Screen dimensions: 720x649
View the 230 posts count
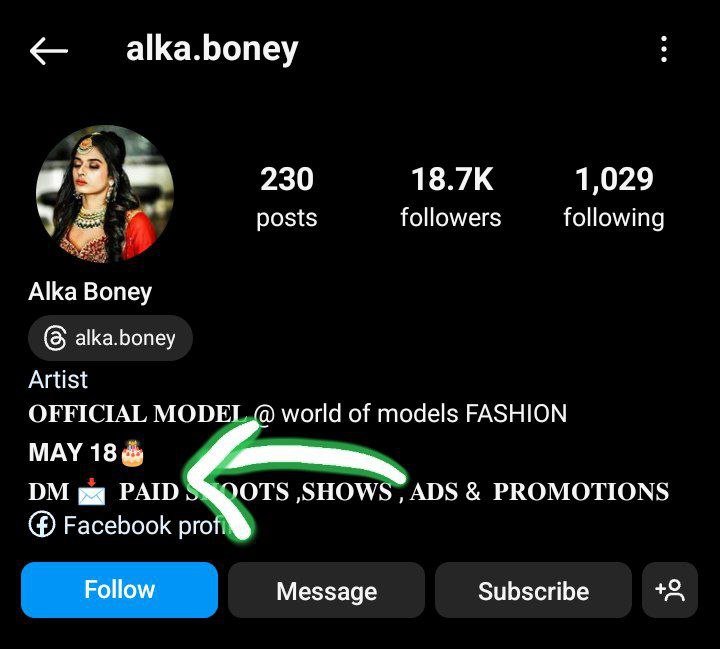point(287,197)
